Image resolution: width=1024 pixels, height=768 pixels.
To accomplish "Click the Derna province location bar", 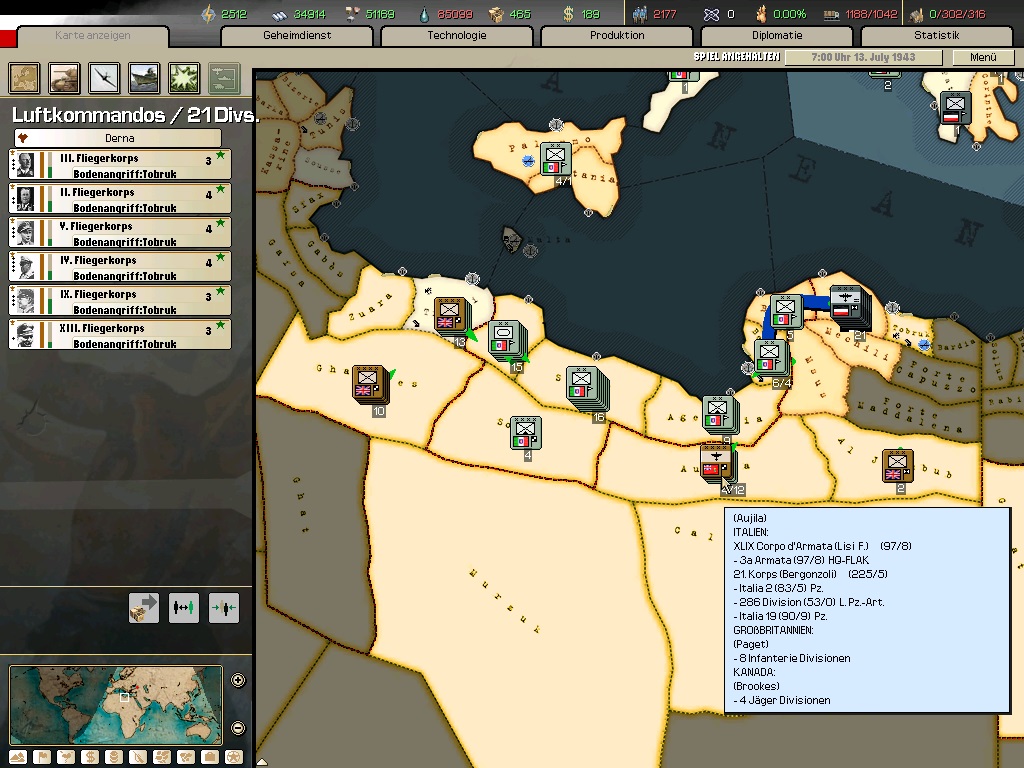I will tap(118, 138).
